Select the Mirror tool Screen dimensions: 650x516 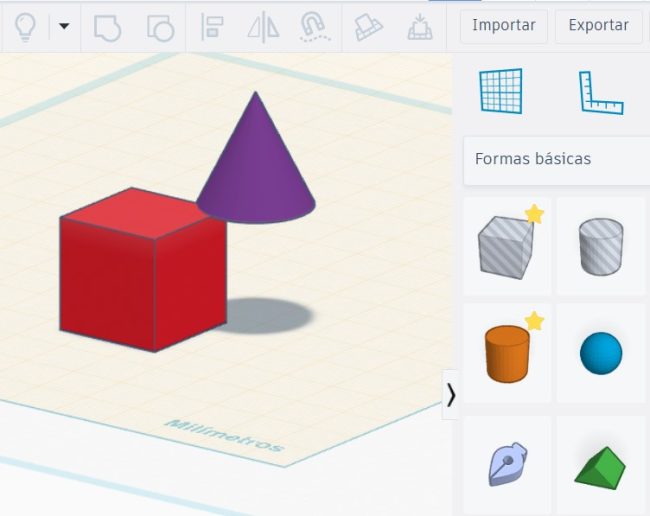[x=263, y=27]
